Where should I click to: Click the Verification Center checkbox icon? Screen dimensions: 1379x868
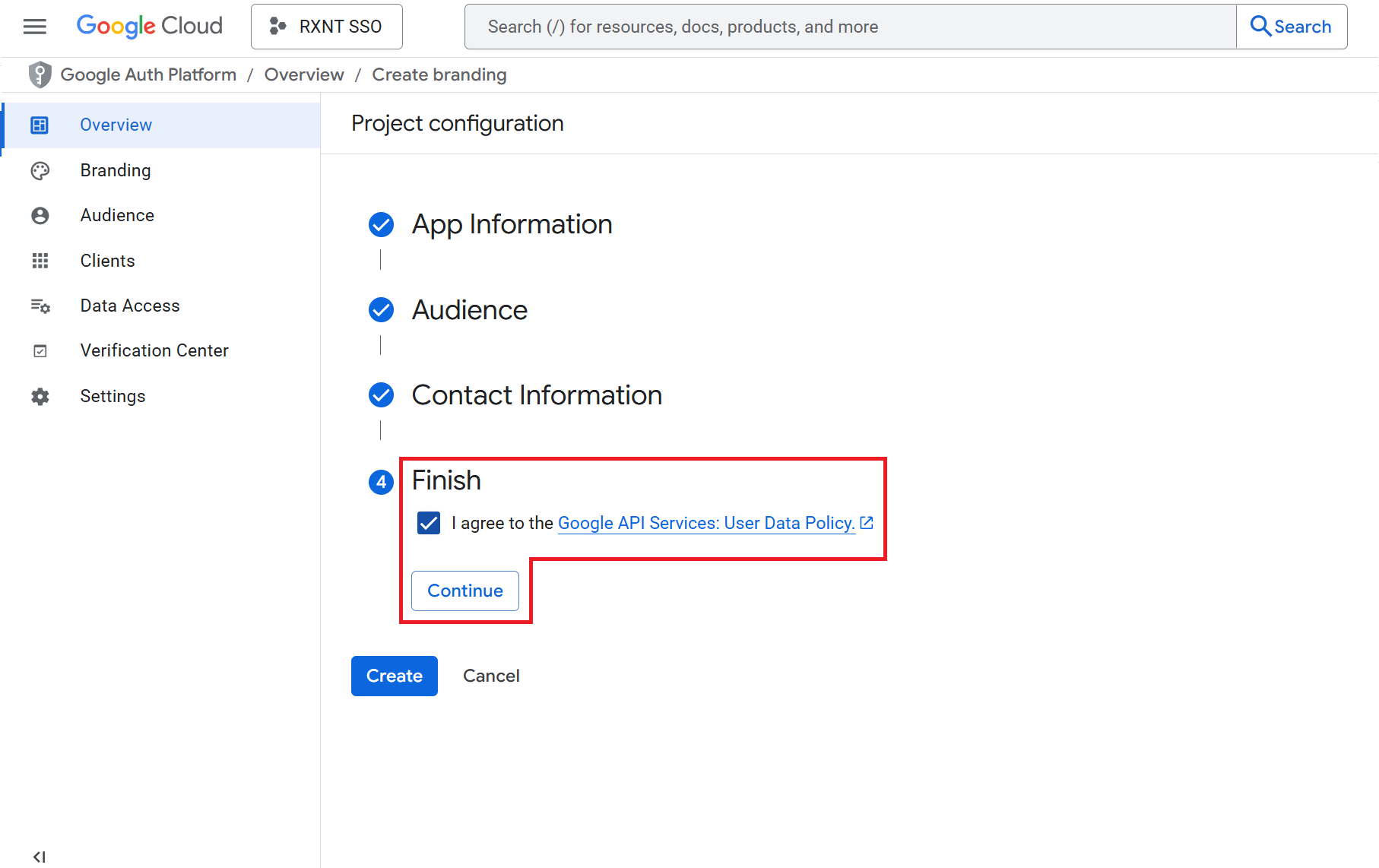pos(40,351)
